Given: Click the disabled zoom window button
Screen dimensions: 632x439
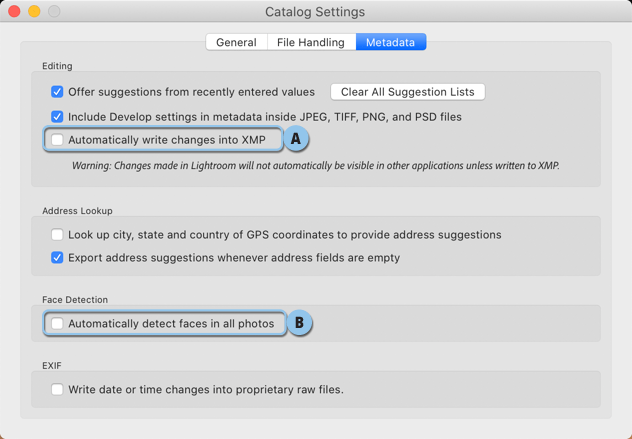Looking at the screenshot, I should (54, 11).
